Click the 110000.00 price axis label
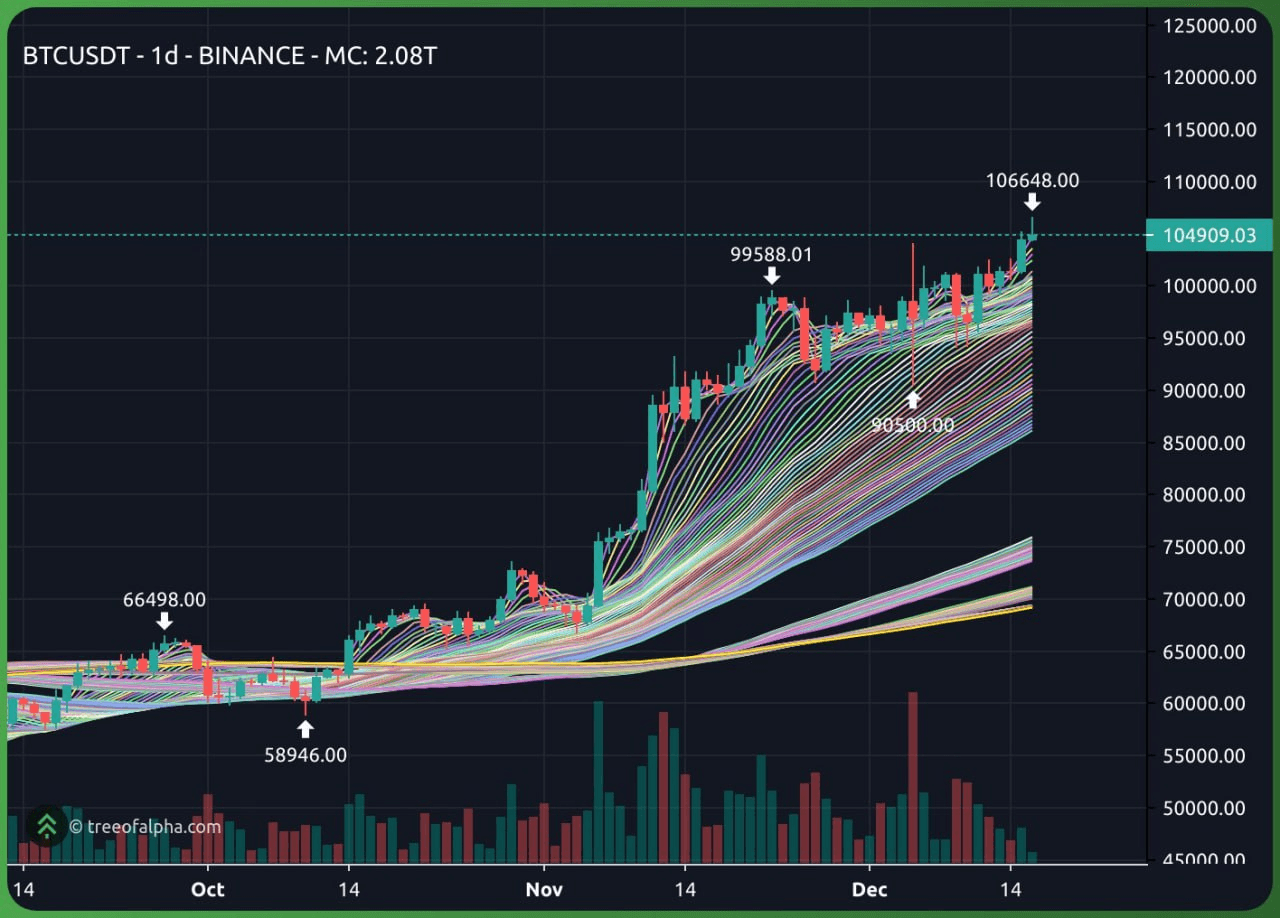The height and width of the screenshot is (918, 1280). [x=1210, y=182]
